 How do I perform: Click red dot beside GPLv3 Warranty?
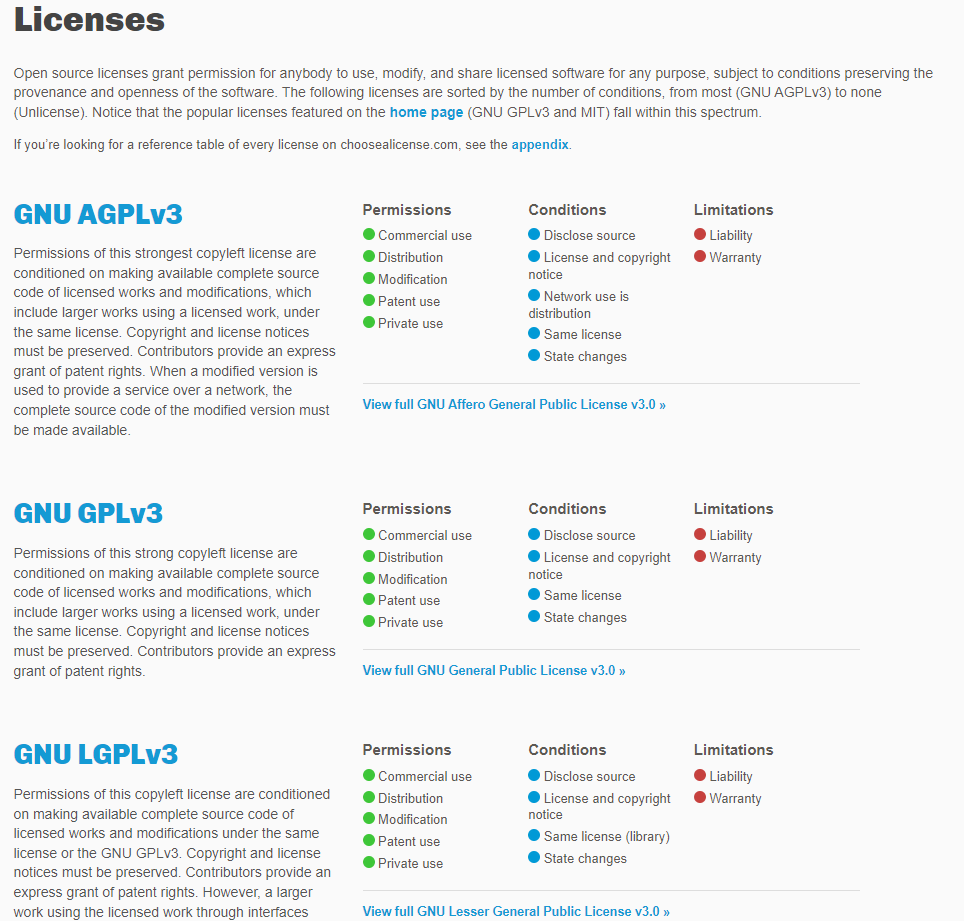(700, 556)
